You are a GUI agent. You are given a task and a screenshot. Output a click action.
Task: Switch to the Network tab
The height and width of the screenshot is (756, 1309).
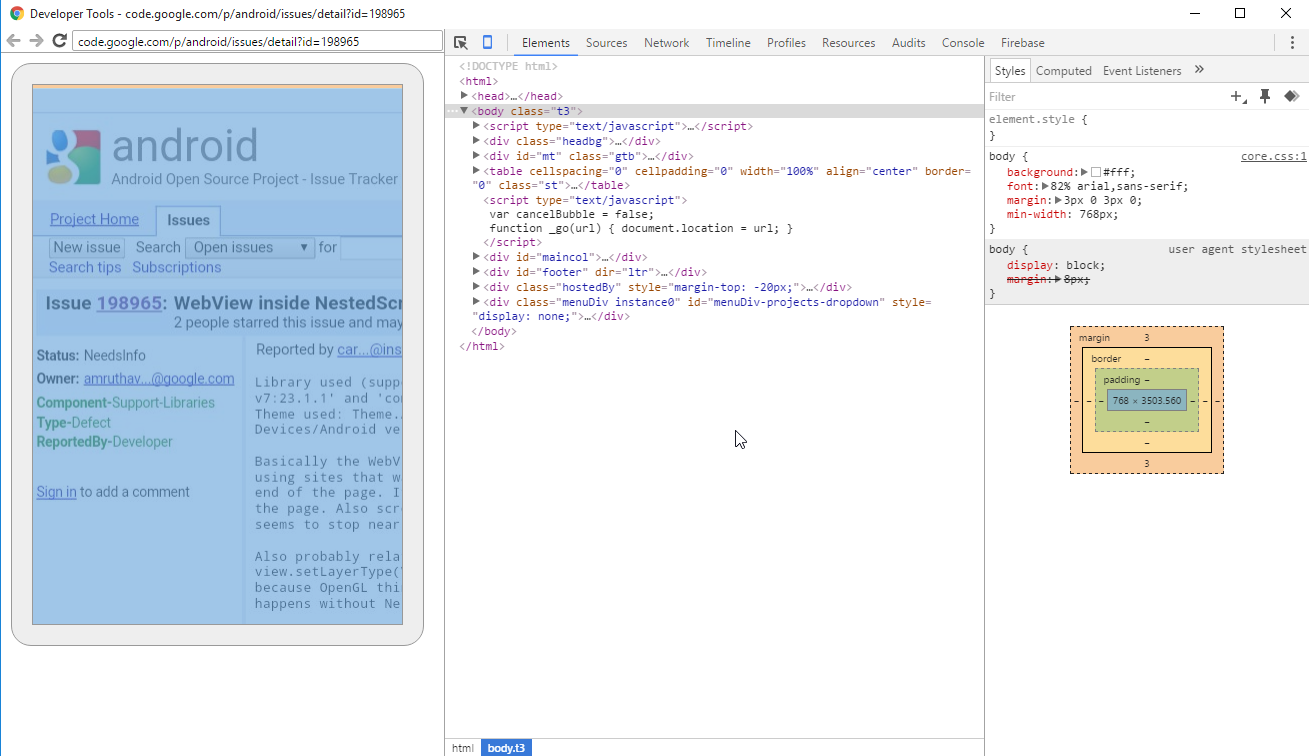(x=666, y=43)
